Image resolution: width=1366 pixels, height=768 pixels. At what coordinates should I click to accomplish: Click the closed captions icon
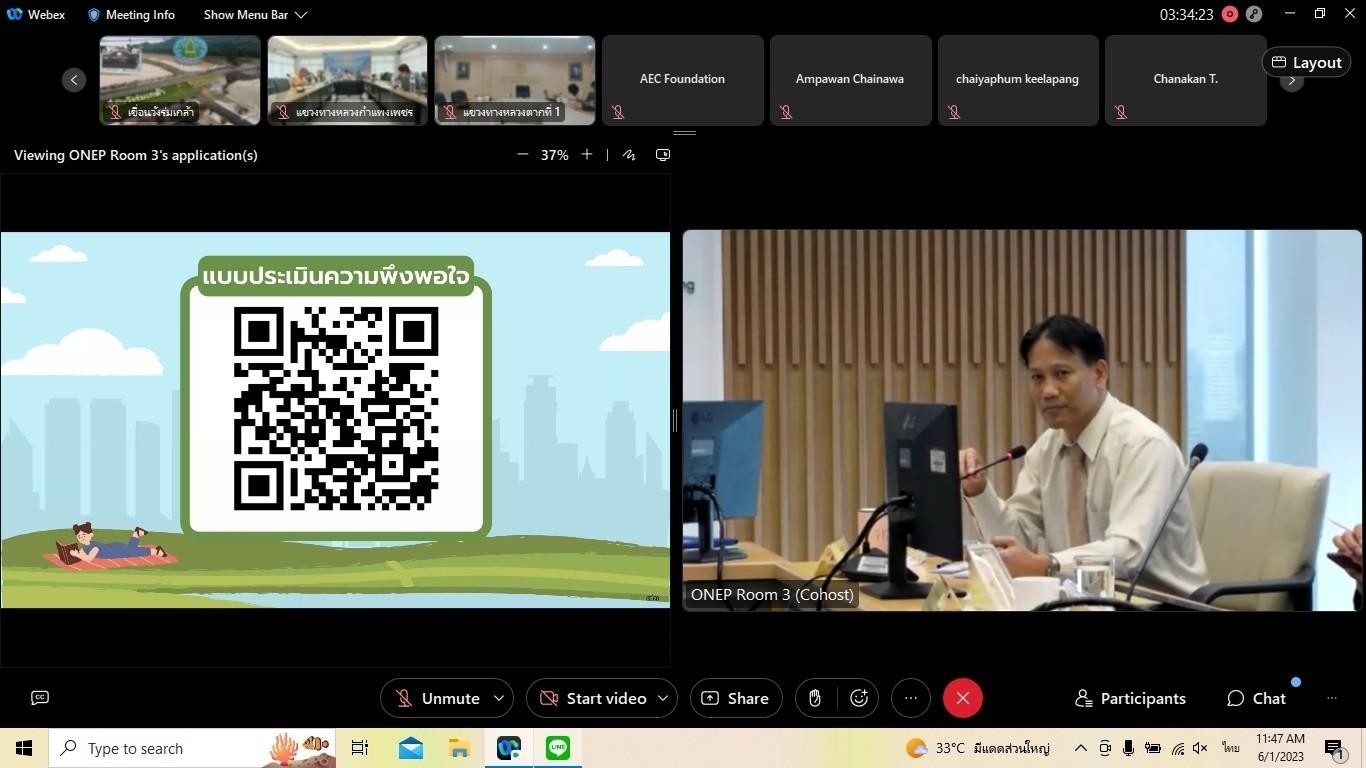40,698
